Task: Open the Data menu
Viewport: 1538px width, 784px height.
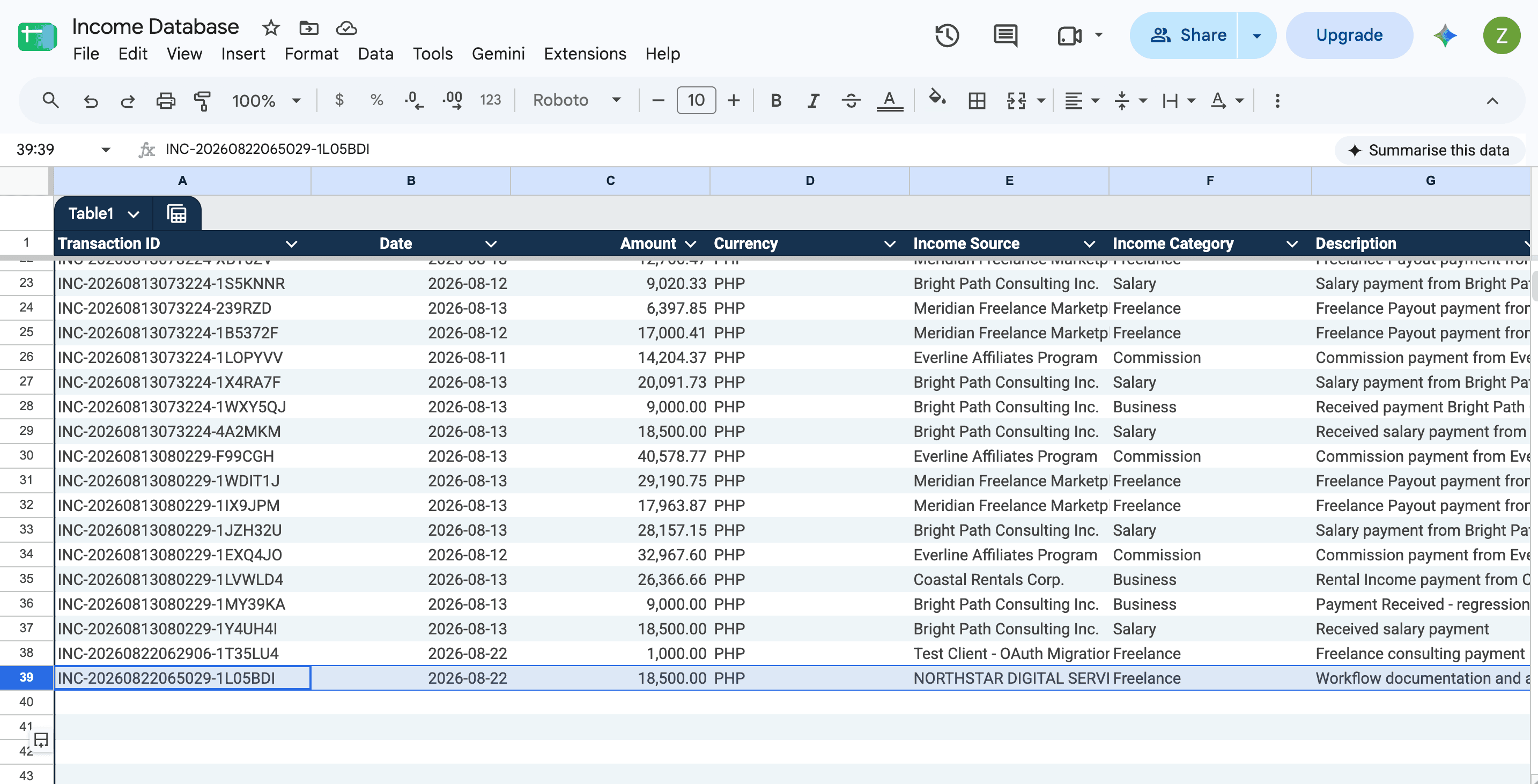Action: [x=375, y=54]
